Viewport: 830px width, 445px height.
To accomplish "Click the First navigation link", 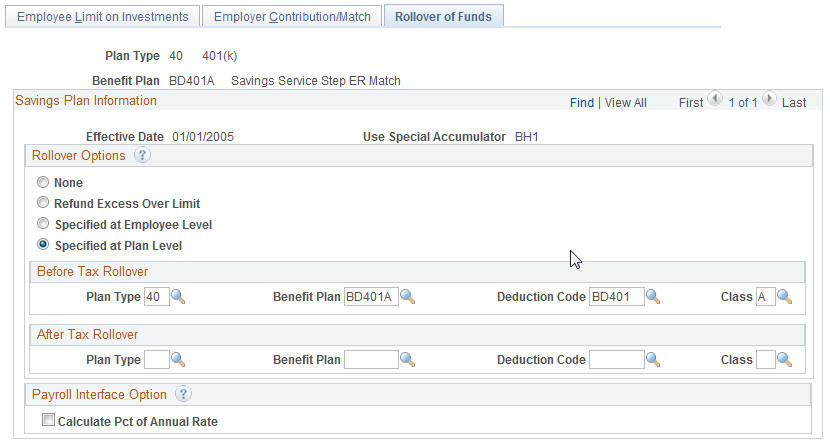I will click(x=691, y=103).
